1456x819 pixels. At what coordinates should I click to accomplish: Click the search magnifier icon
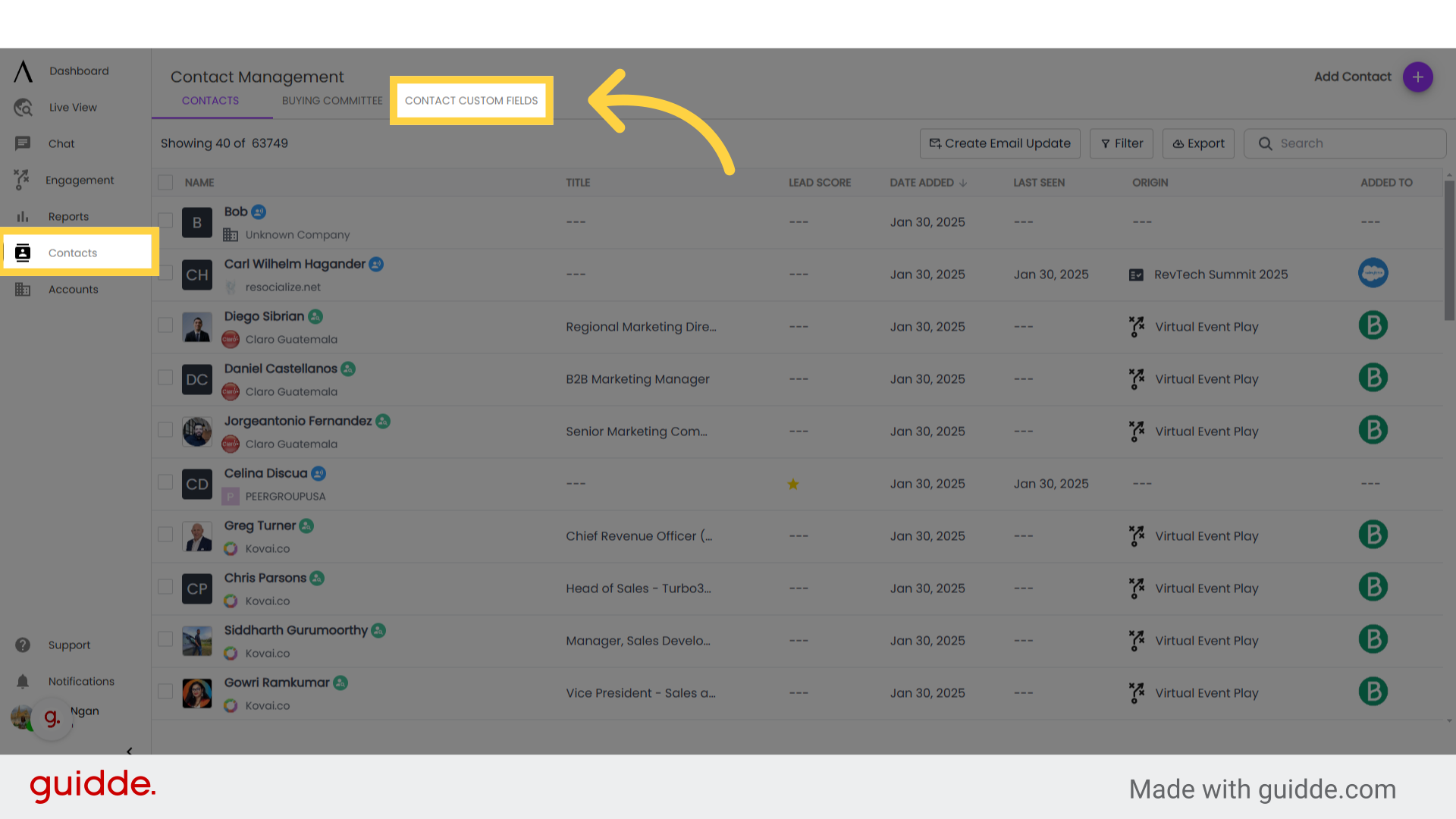point(1265,143)
